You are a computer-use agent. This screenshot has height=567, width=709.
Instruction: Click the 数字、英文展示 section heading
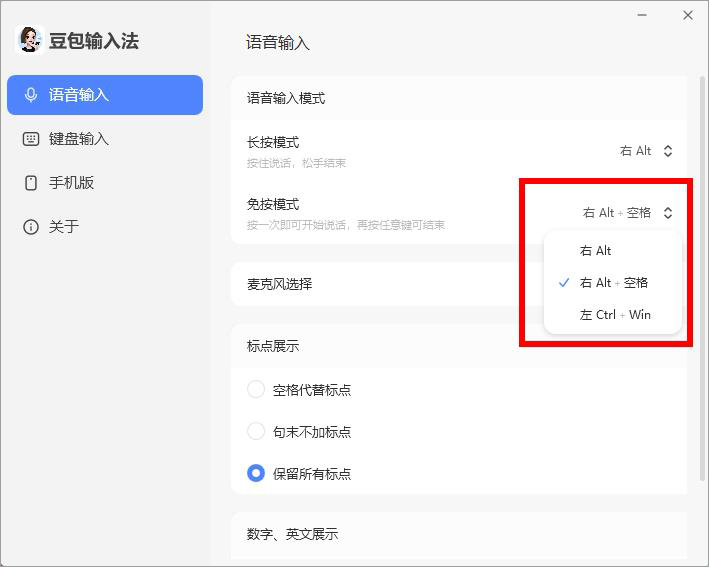click(292, 534)
